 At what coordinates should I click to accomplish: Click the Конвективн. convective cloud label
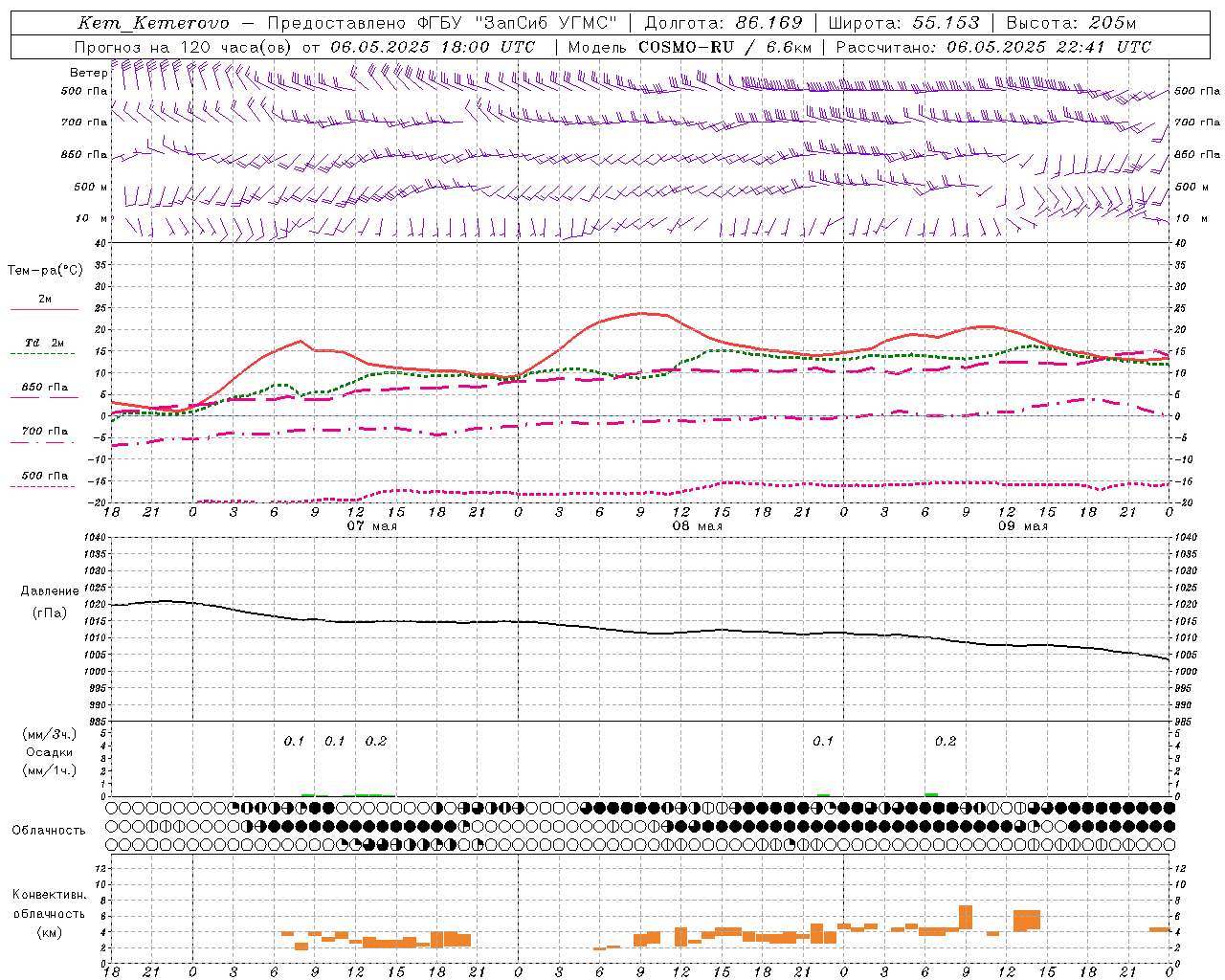pyautogui.click(x=50, y=895)
